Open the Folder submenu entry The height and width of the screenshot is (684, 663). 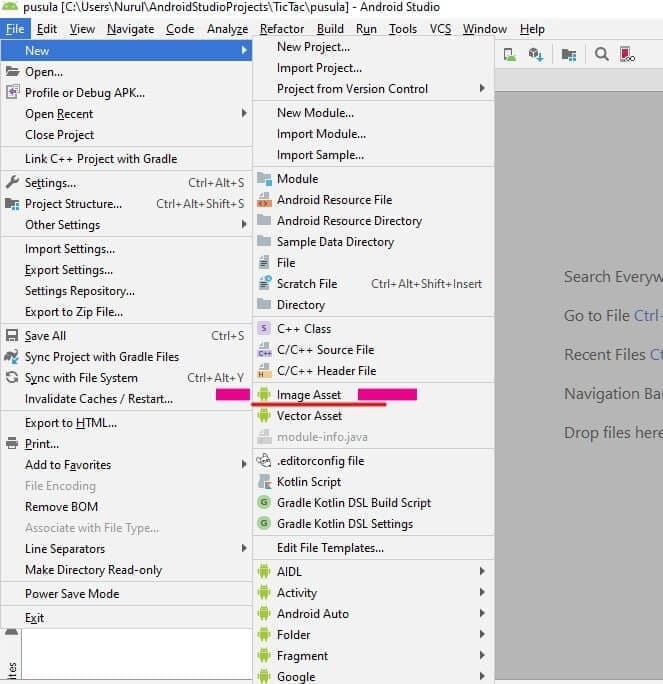pos(374,634)
